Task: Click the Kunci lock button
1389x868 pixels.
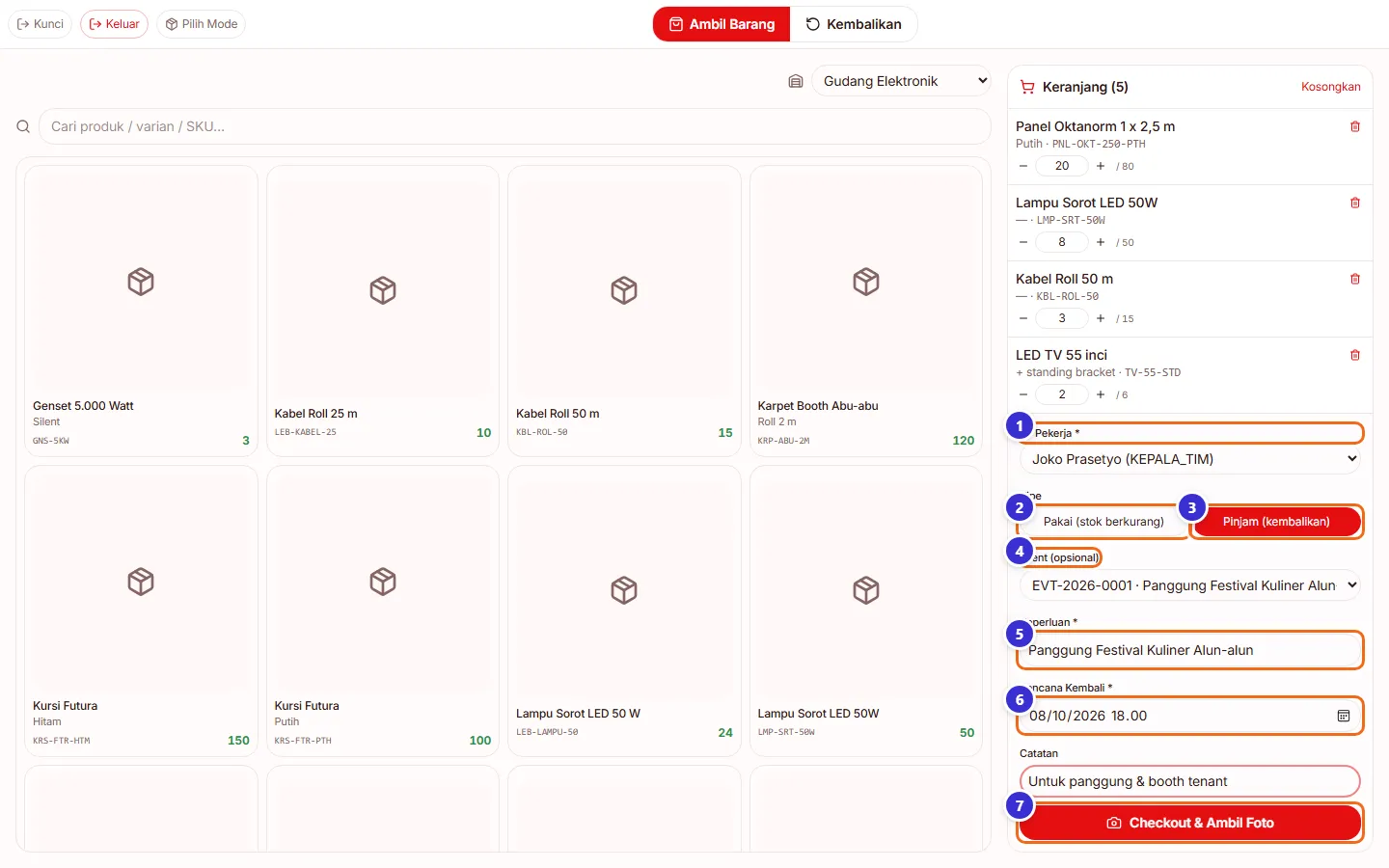Action: coord(41,24)
